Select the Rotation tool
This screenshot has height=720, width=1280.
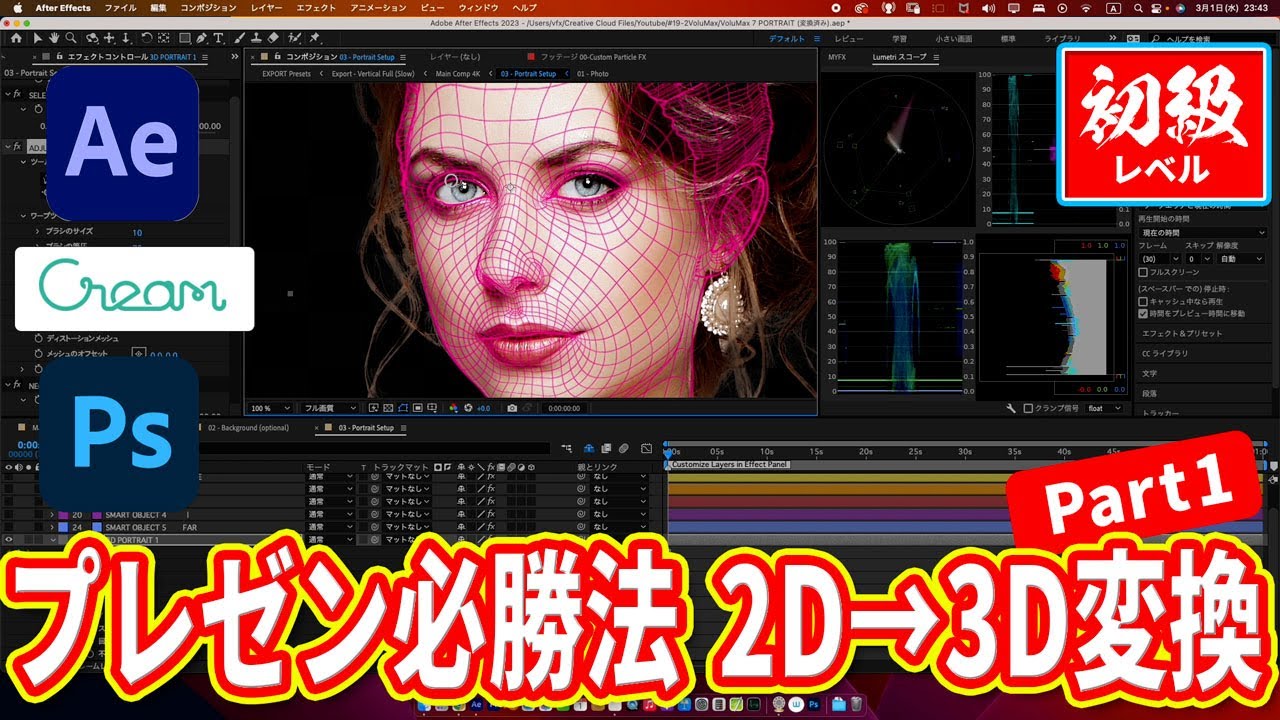click(x=147, y=39)
